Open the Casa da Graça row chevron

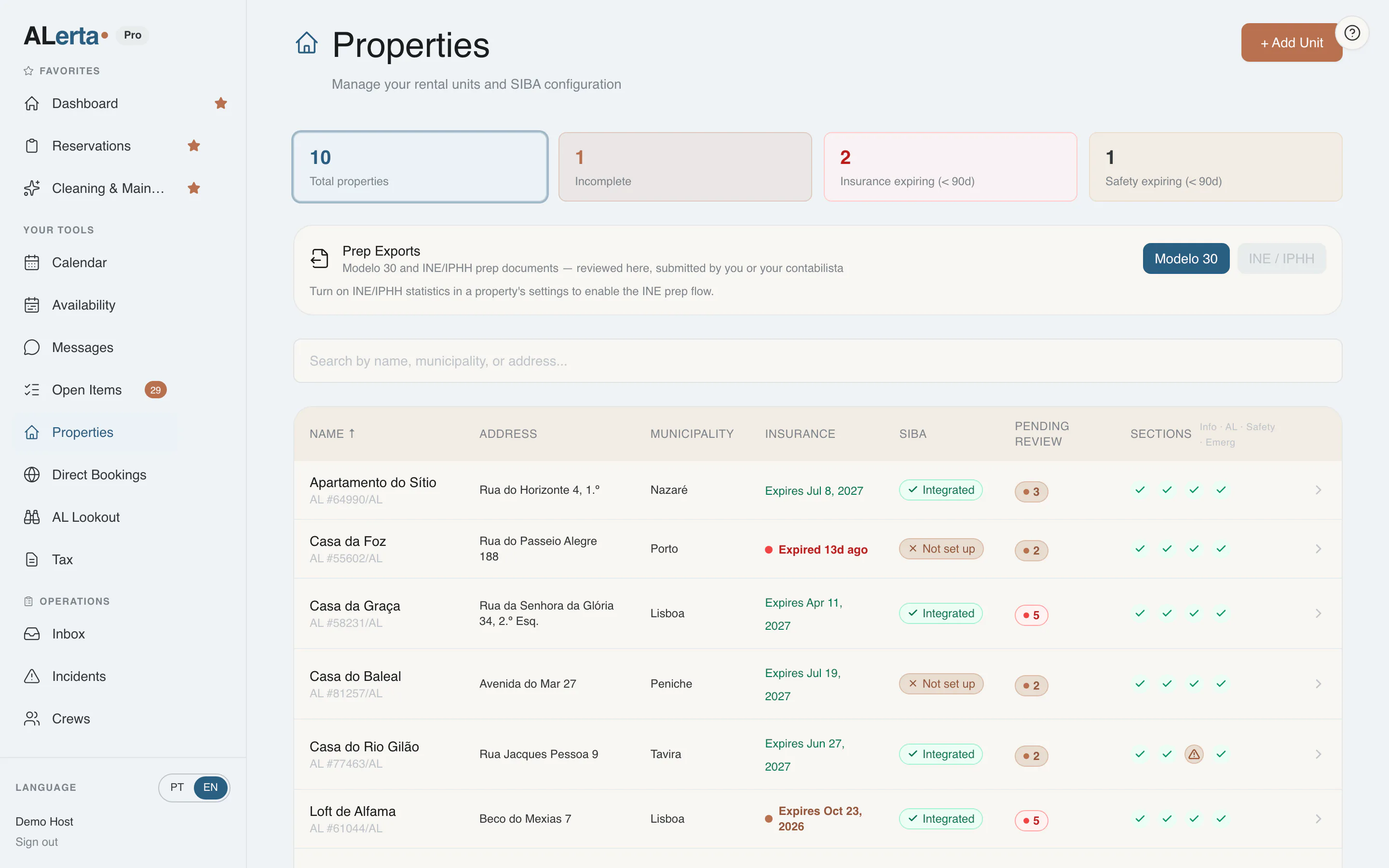[1319, 614]
